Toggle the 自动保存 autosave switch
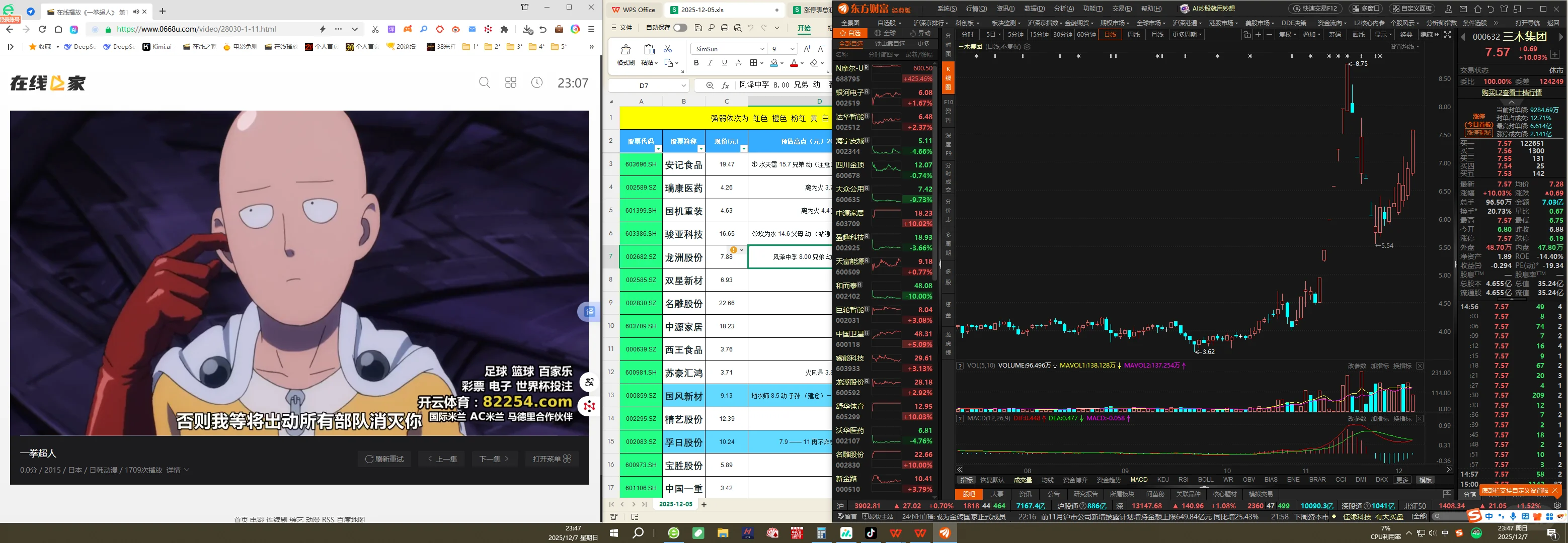 coord(680,28)
